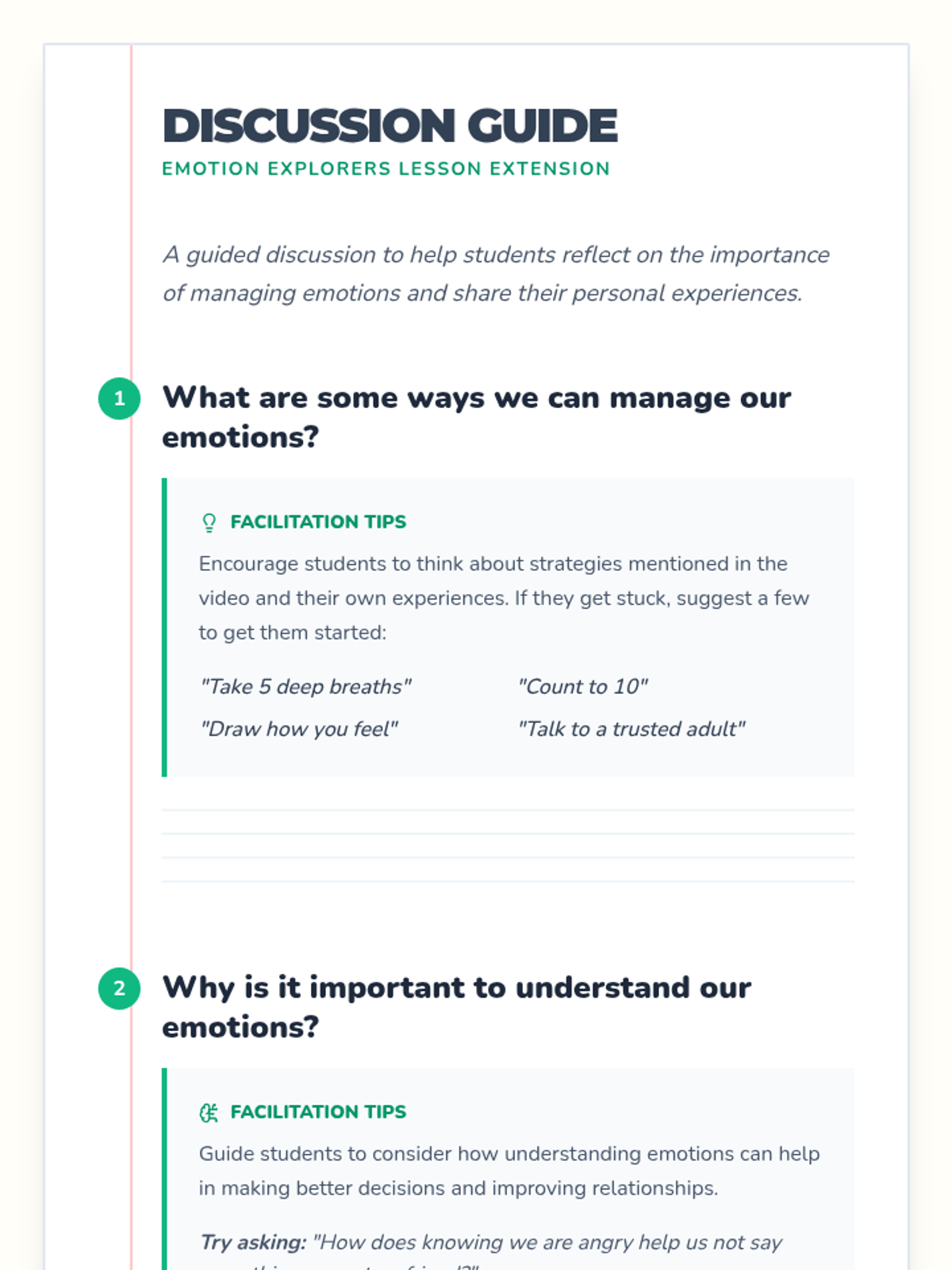Click the 'Try asking:' prompt text

pyautogui.click(x=253, y=1242)
